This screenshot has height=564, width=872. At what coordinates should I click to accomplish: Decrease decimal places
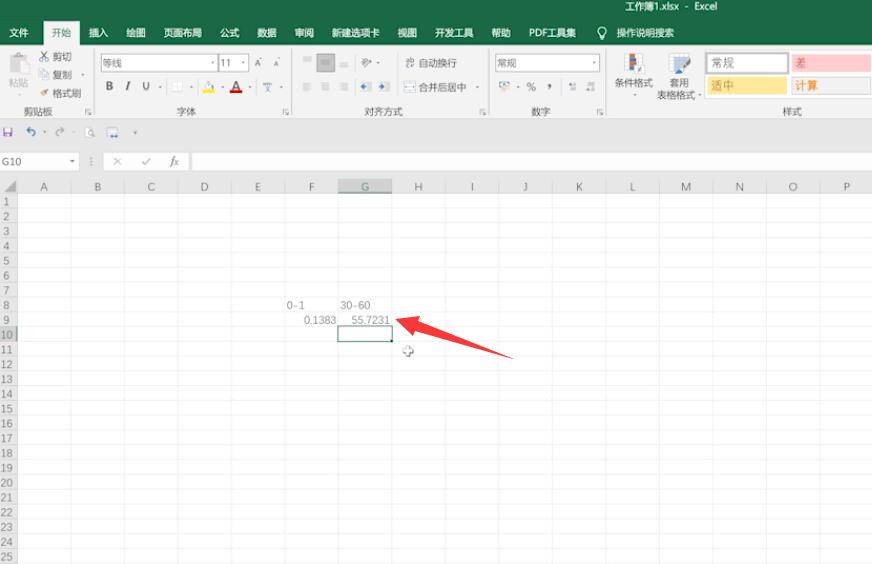590,87
